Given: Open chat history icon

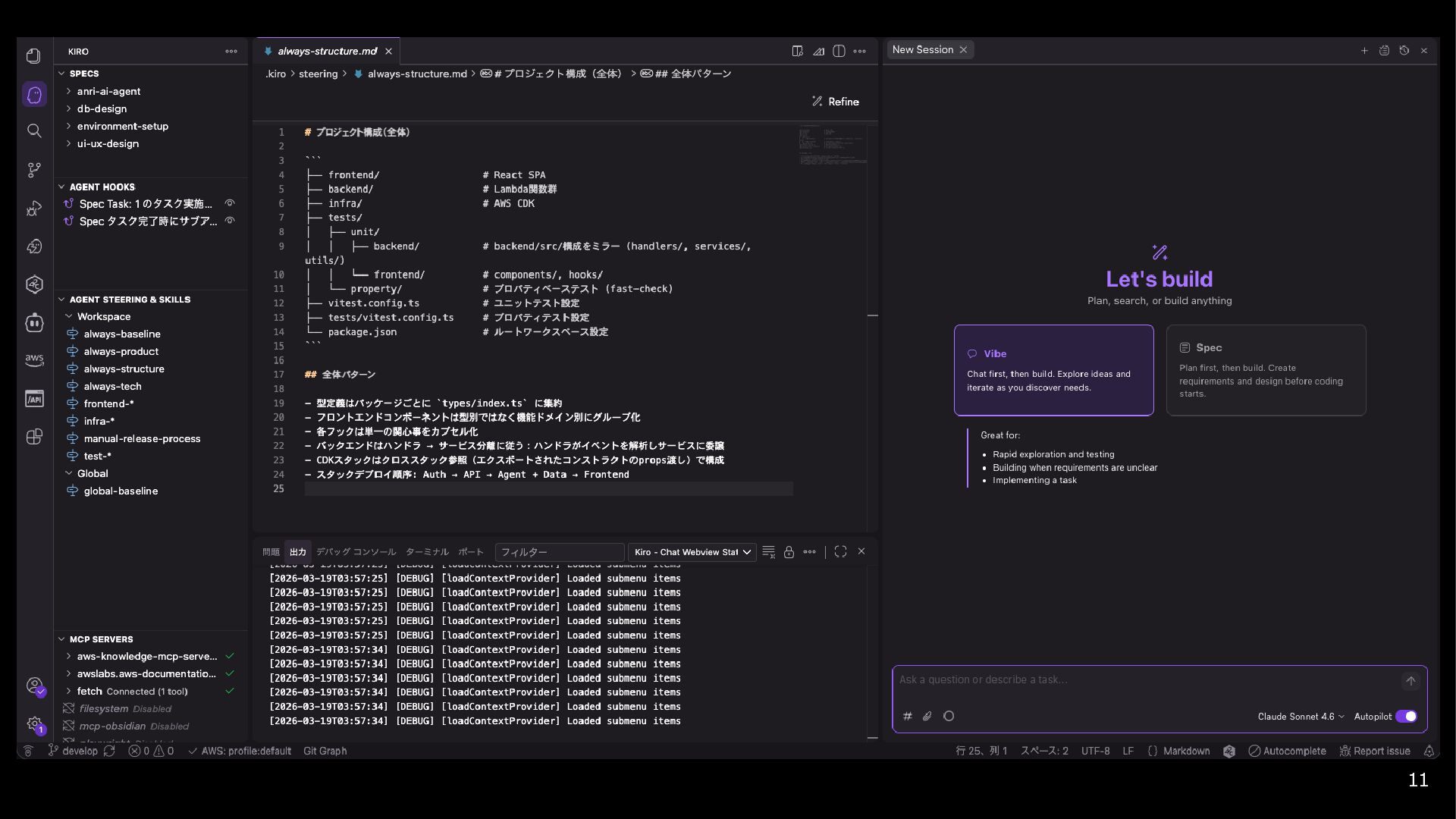Looking at the screenshot, I should 1404,50.
